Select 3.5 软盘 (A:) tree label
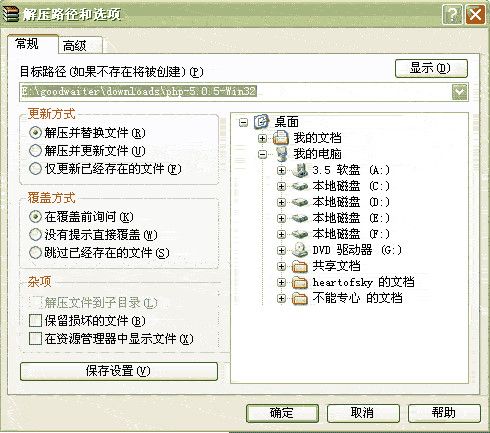Image resolution: width=490 pixels, height=433 pixels. tap(351, 170)
